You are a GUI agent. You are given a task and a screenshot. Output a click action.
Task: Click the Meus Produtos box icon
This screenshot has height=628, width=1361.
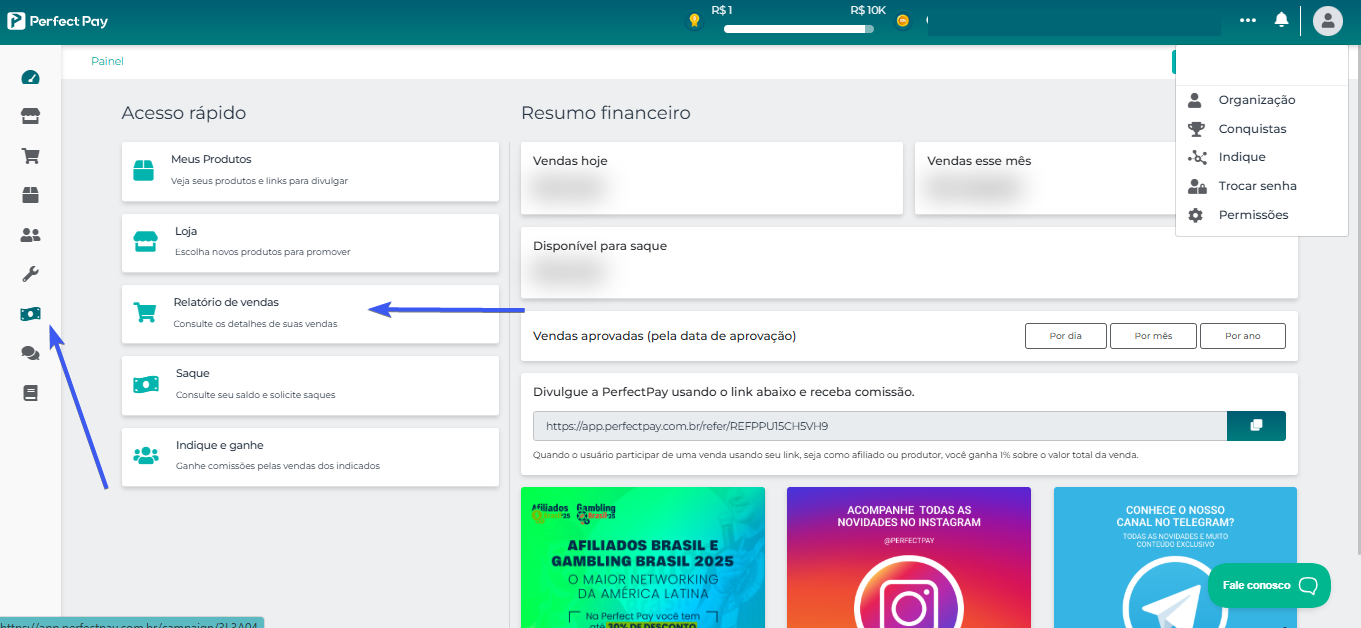pyautogui.click(x=144, y=170)
